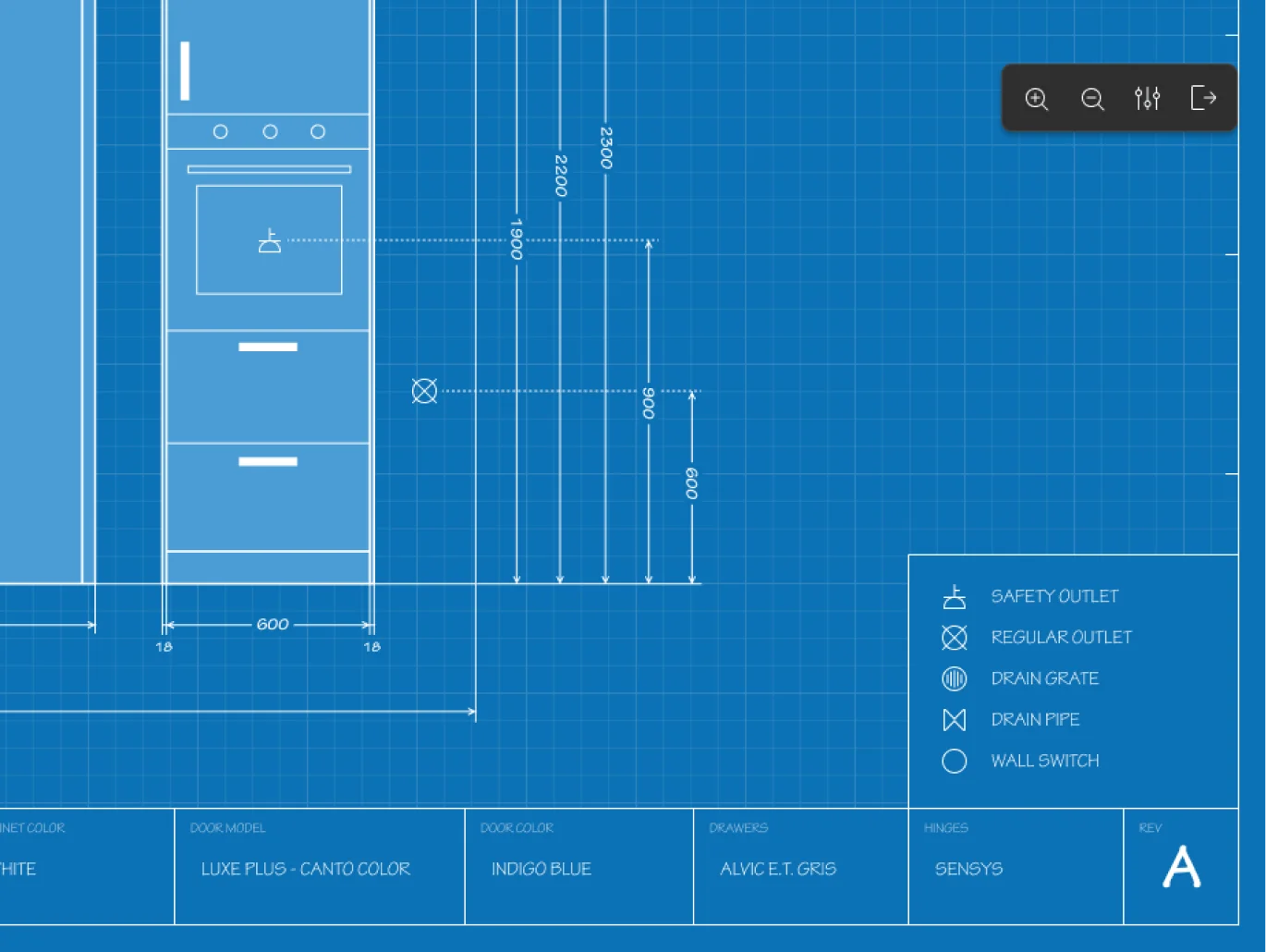1266x952 pixels.
Task: Click the middle oven control knob
Action: (x=270, y=132)
